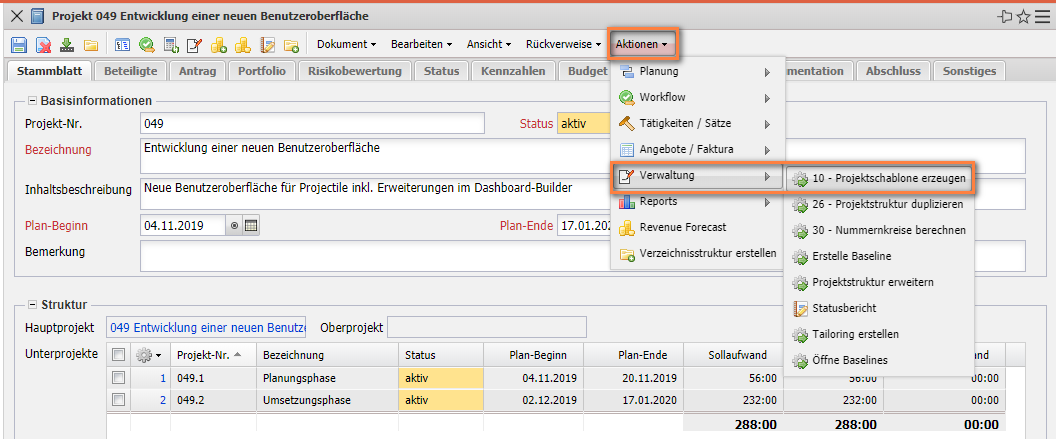1056x439 pixels.
Task: Click the yellow folder toolbar icon
Action: (90, 45)
